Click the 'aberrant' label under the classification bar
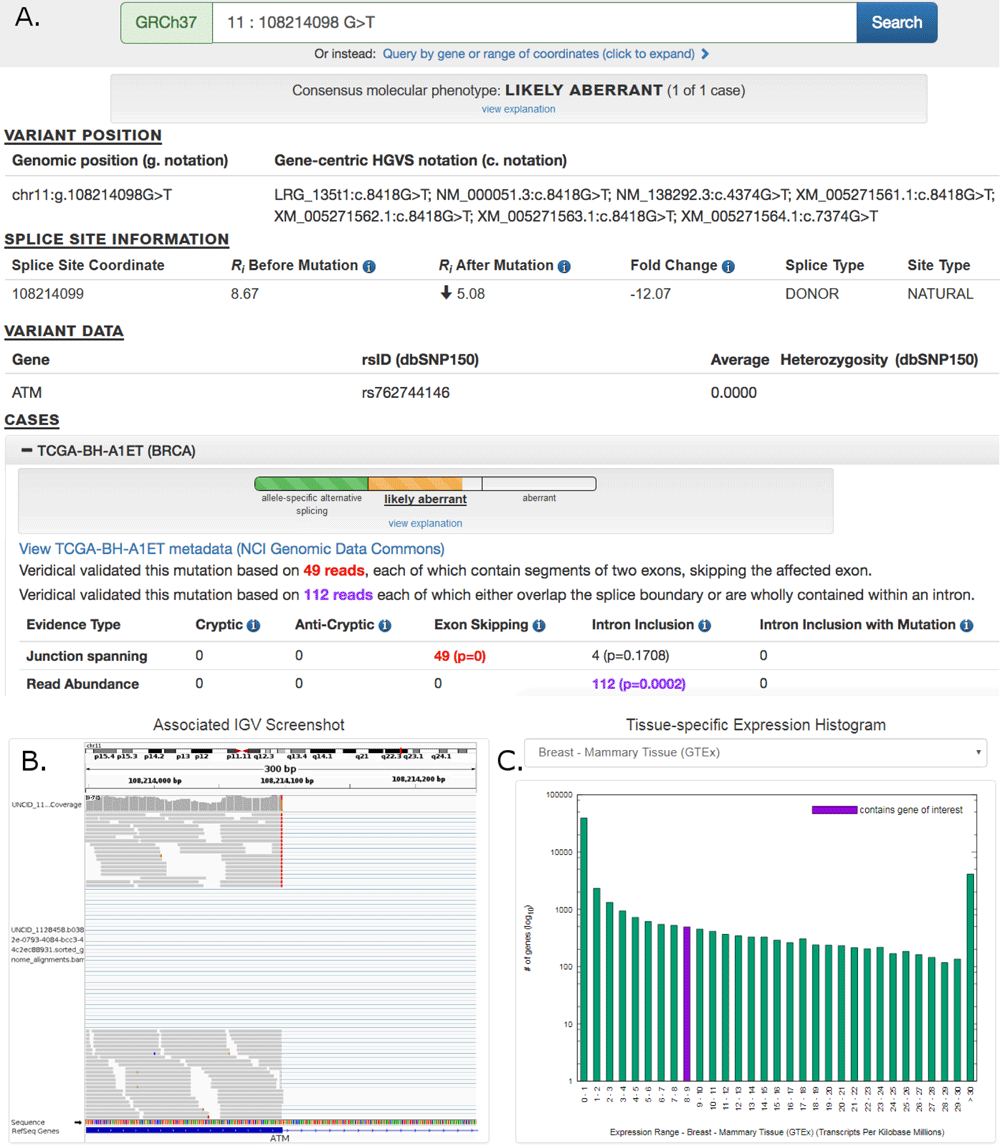 click(539, 498)
